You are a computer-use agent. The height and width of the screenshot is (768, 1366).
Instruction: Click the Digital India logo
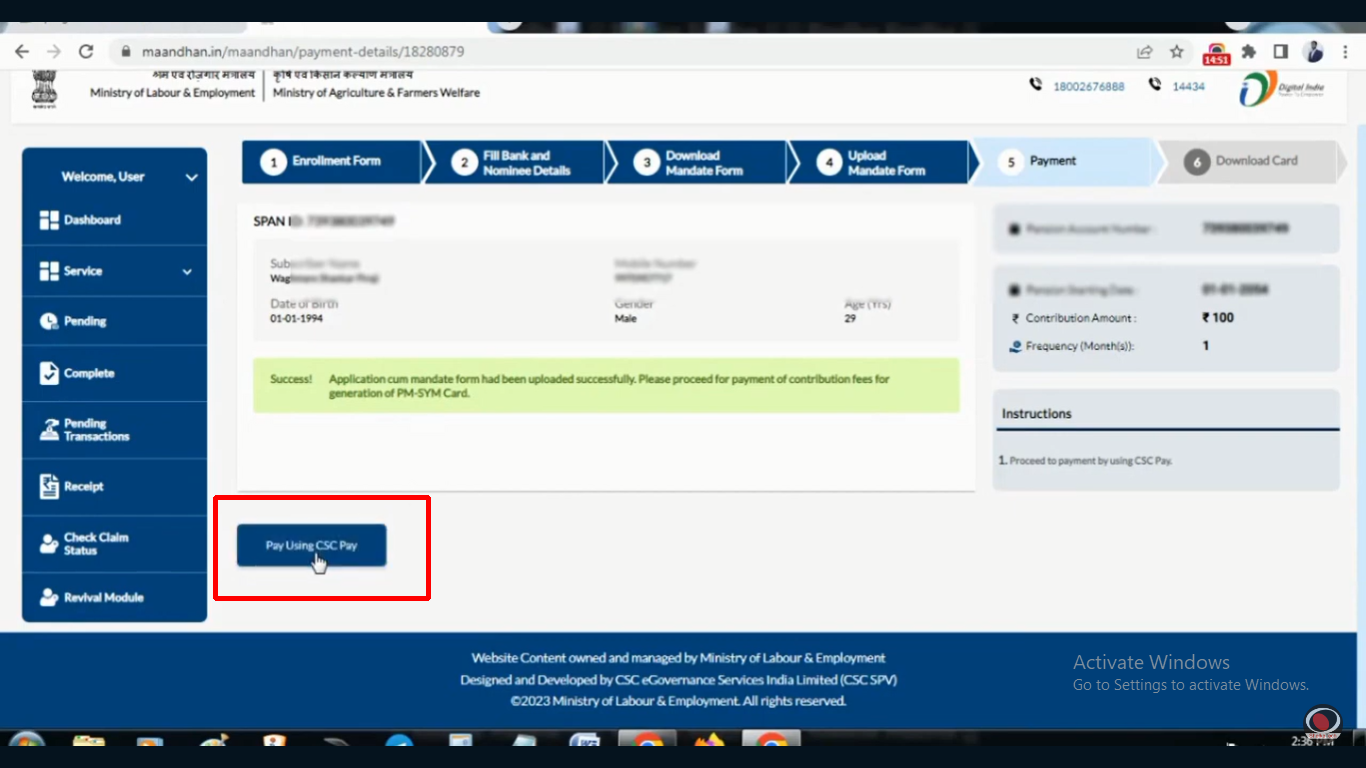1281,89
